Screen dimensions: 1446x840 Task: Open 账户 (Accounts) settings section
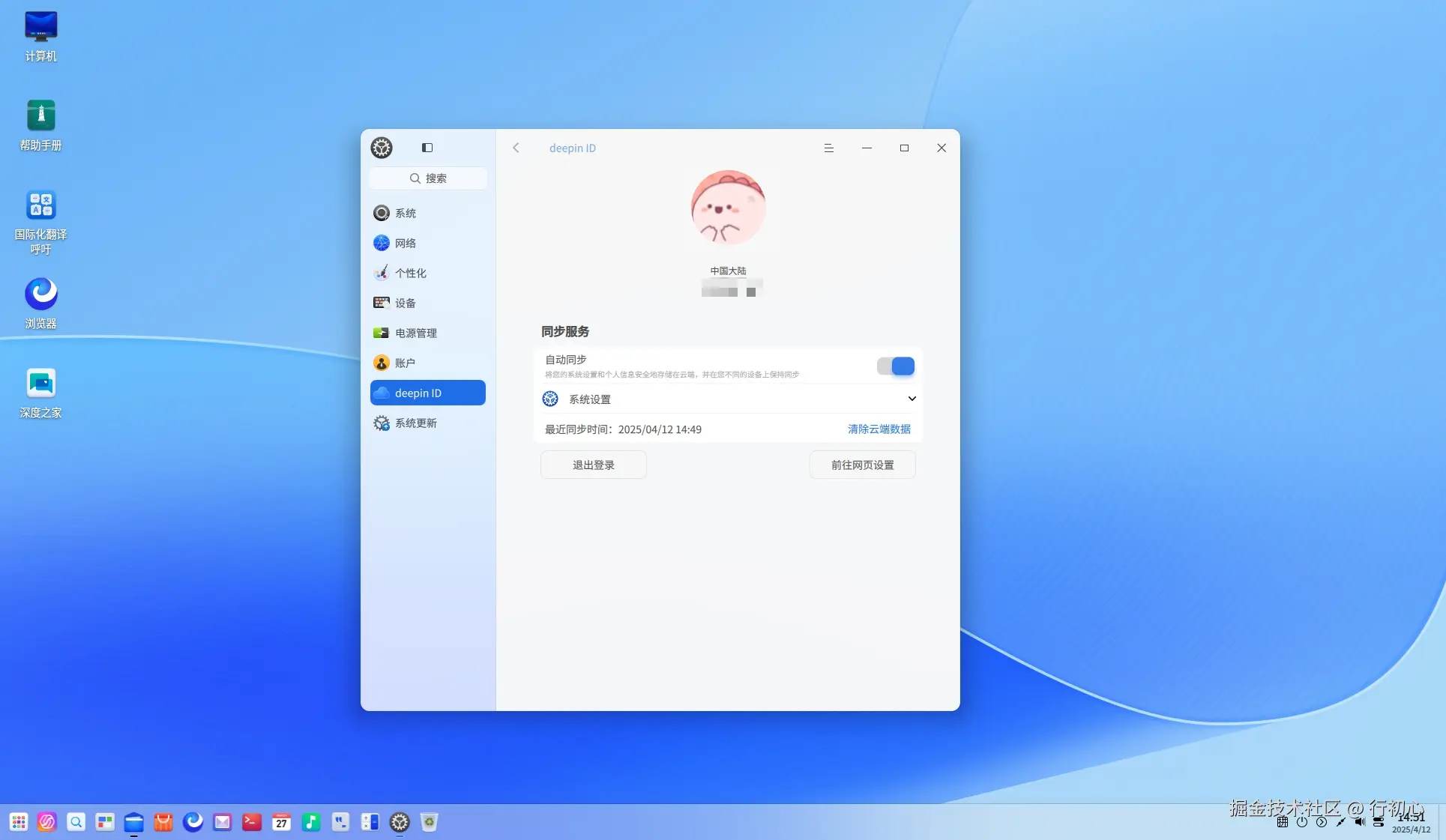pos(405,363)
